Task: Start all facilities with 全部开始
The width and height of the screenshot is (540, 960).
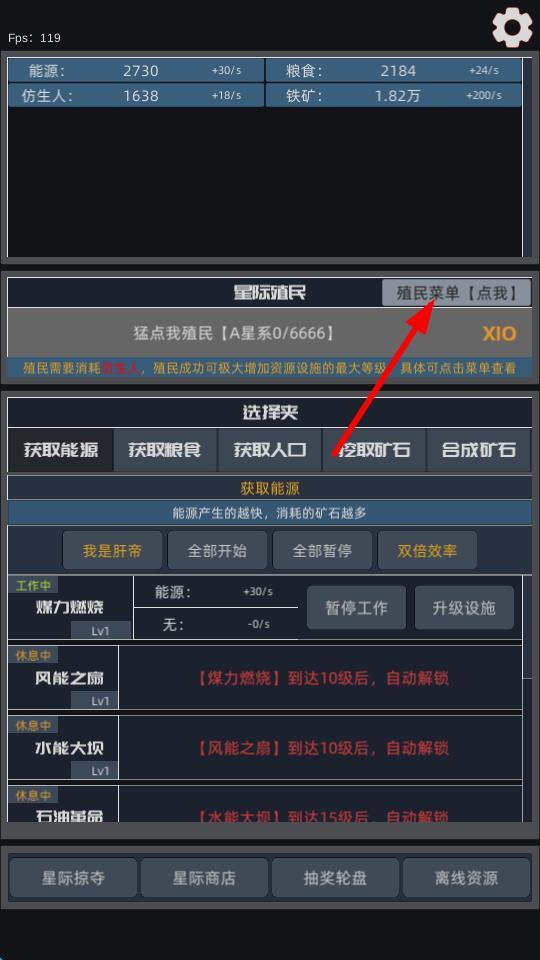Action: coord(217,550)
